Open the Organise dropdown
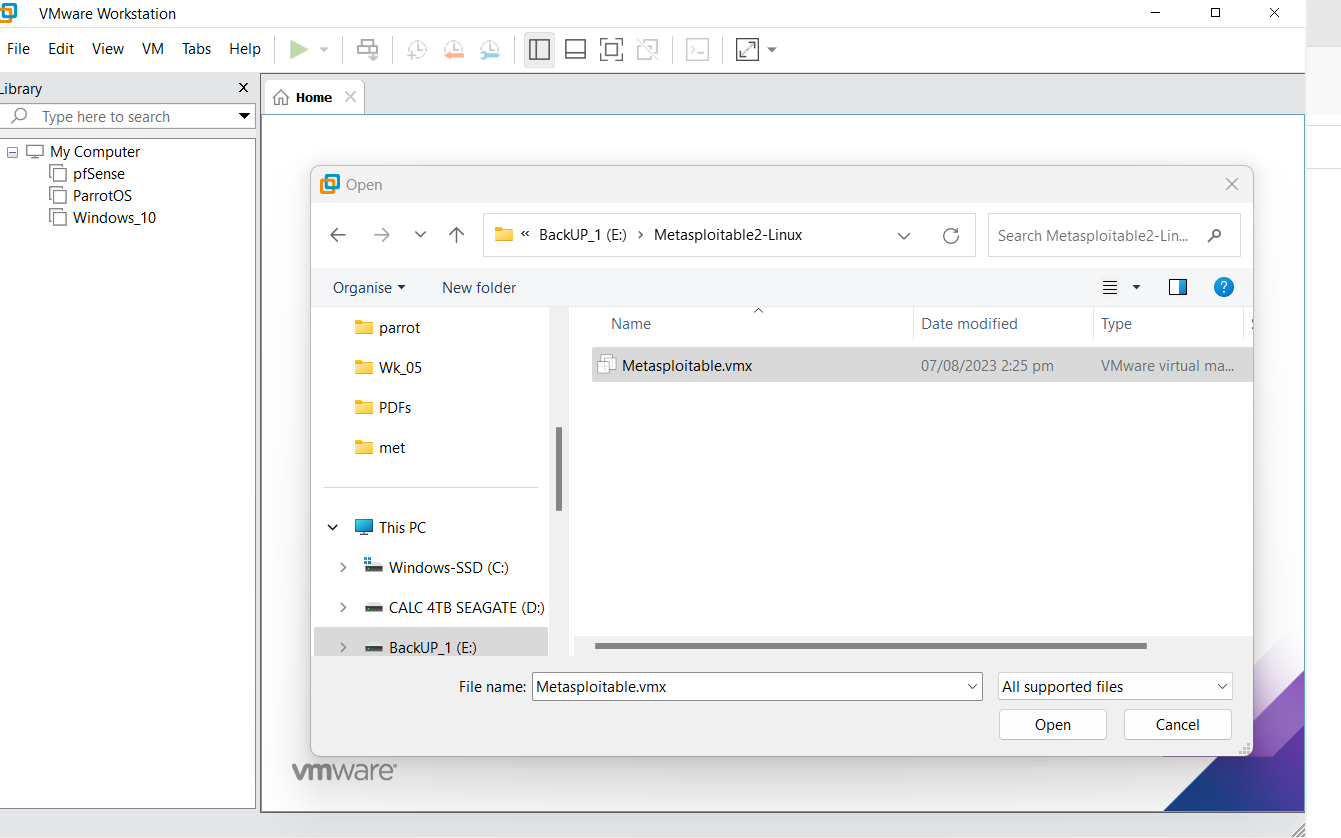This screenshot has width=1341, height=838. tap(369, 288)
